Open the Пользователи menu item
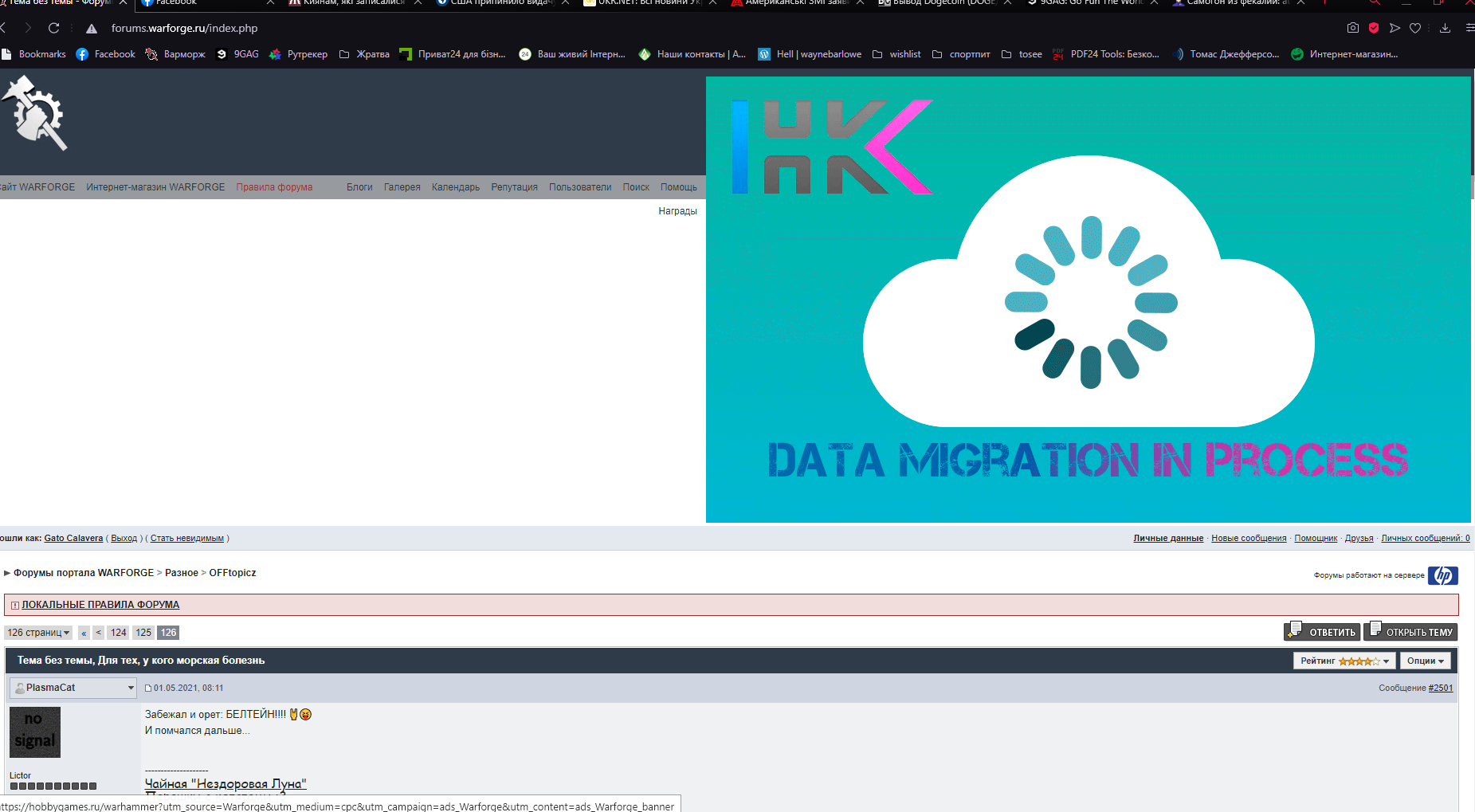1475x812 pixels. (580, 187)
